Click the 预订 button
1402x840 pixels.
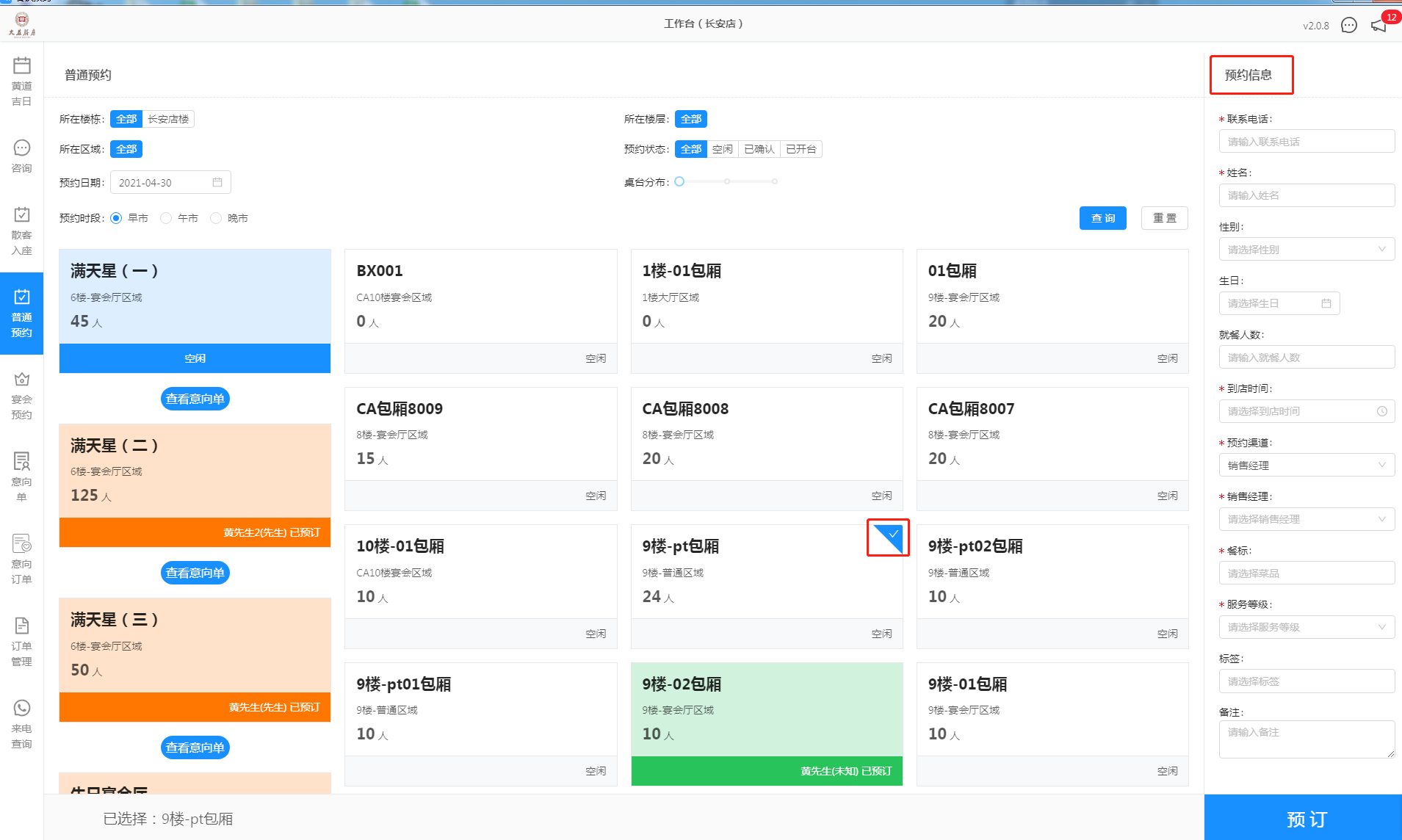coord(1303,818)
